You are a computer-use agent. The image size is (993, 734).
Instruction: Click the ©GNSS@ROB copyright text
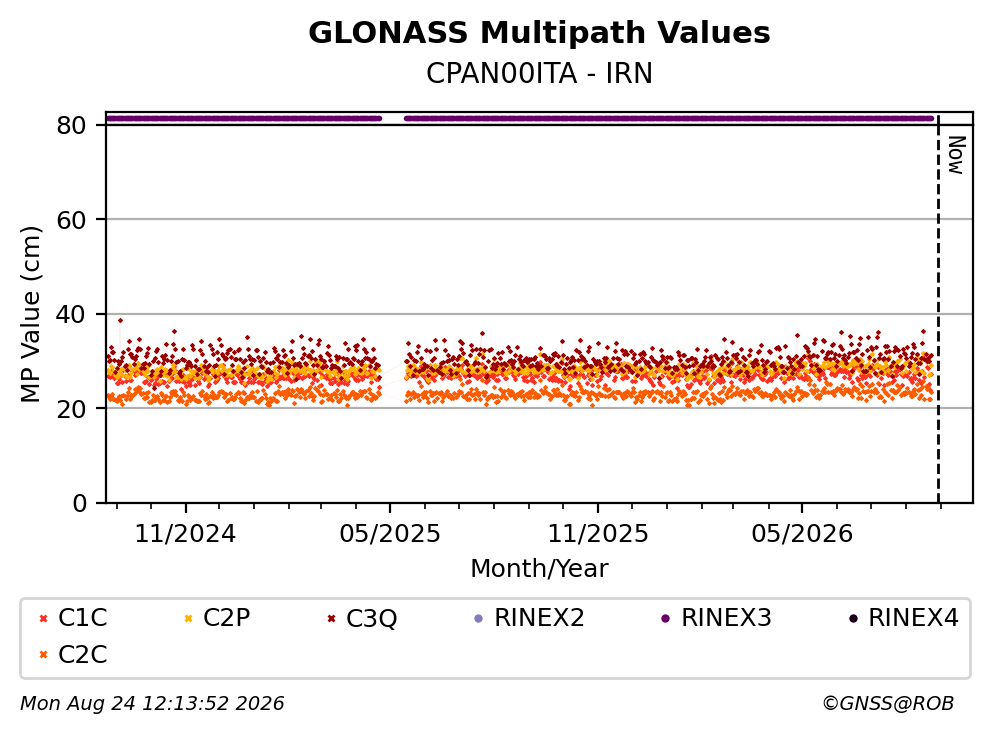click(888, 703)
